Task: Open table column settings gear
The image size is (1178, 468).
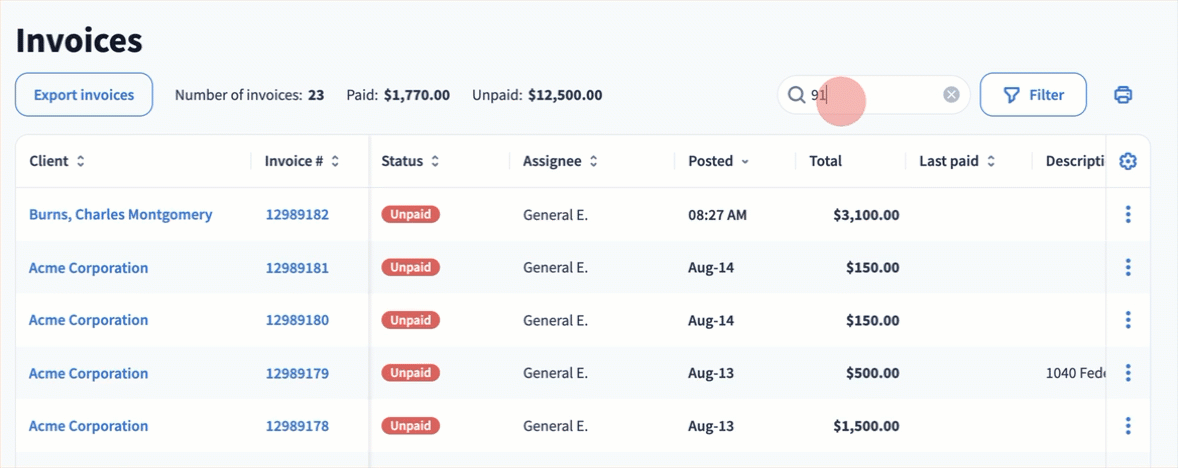Action: 1128,161
